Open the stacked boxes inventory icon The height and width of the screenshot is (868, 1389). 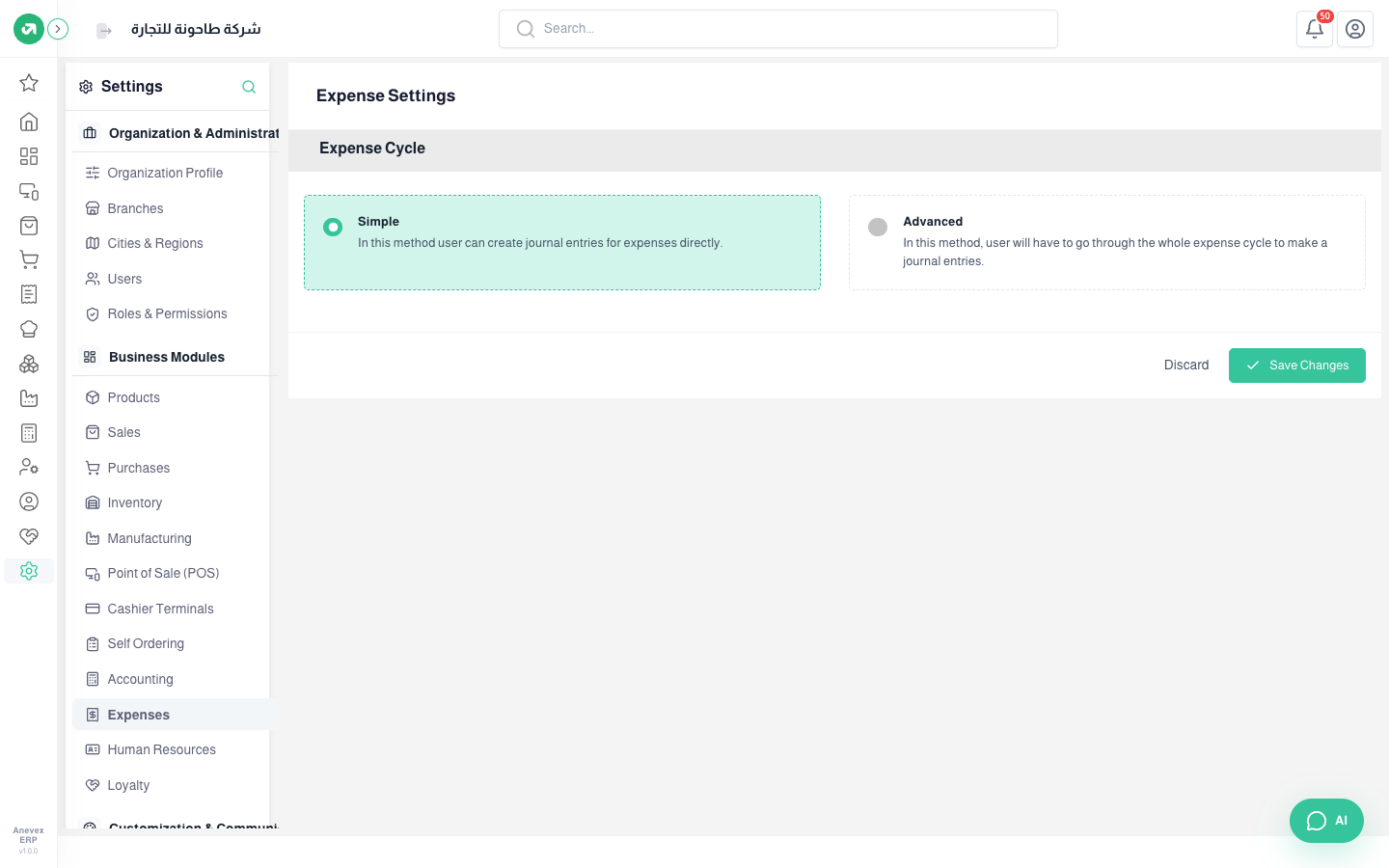pyautogui.click(x=29, y=364)
